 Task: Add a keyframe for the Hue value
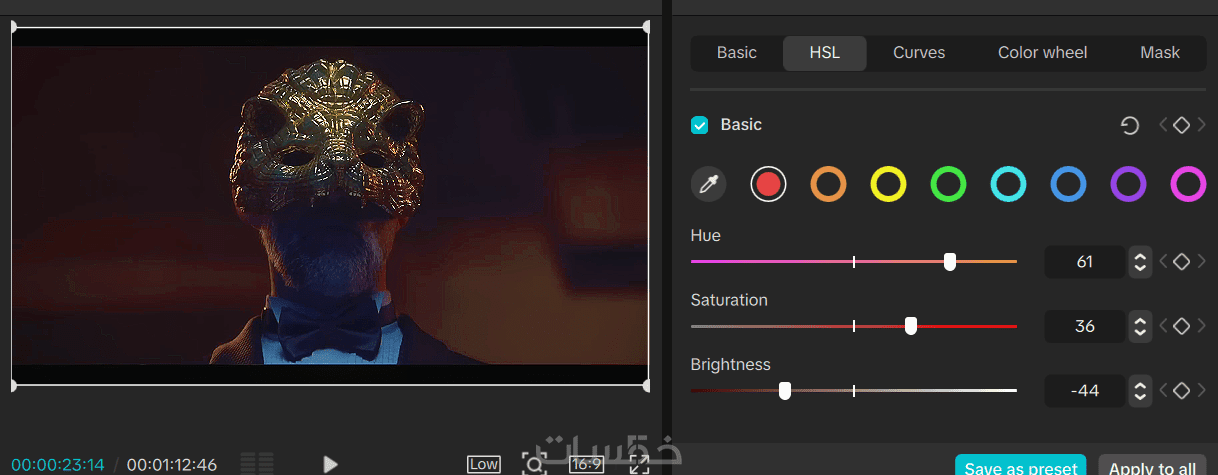pyautogui.click(x=1181, y=262)
